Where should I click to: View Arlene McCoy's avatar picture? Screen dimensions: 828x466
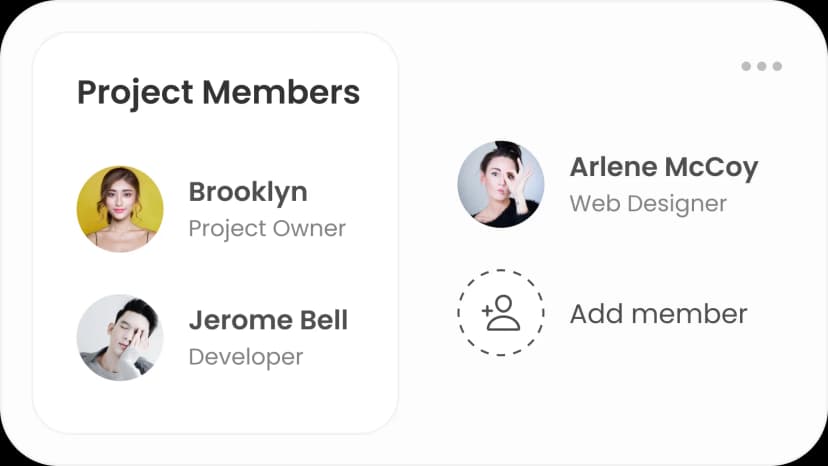click(x=501, y=184)
